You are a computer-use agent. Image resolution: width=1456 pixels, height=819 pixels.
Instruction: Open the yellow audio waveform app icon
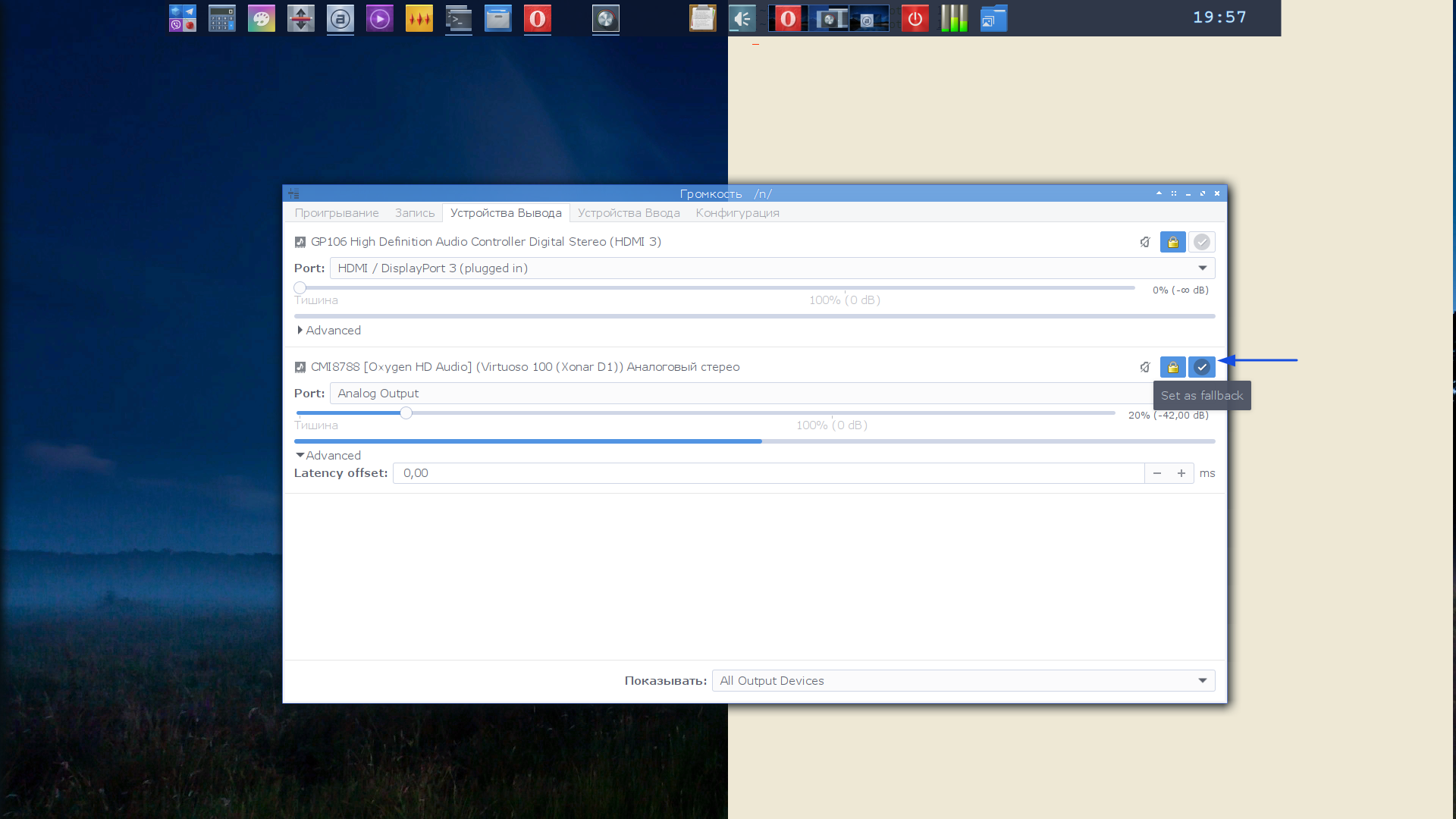419,18
